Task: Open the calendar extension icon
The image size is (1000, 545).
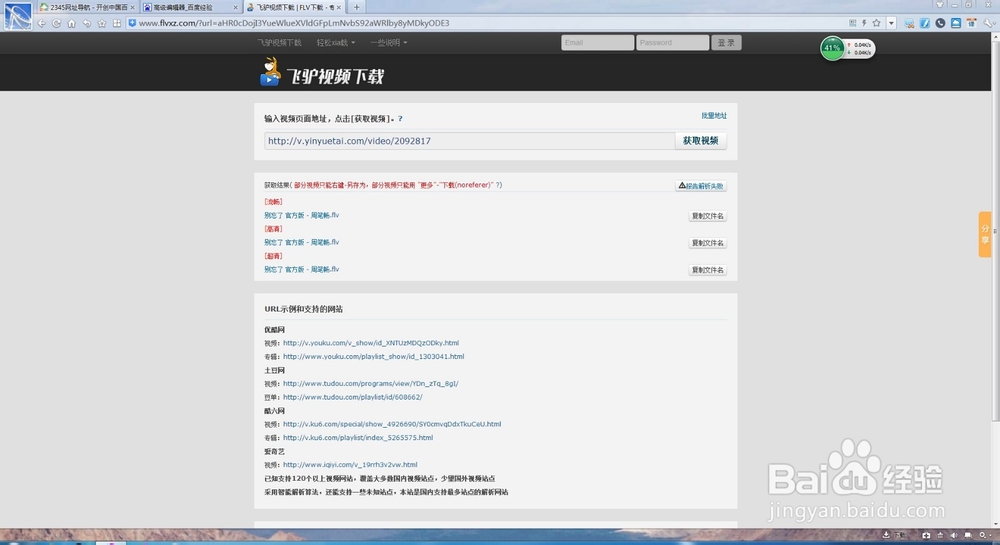Action: tap(971, 23)
